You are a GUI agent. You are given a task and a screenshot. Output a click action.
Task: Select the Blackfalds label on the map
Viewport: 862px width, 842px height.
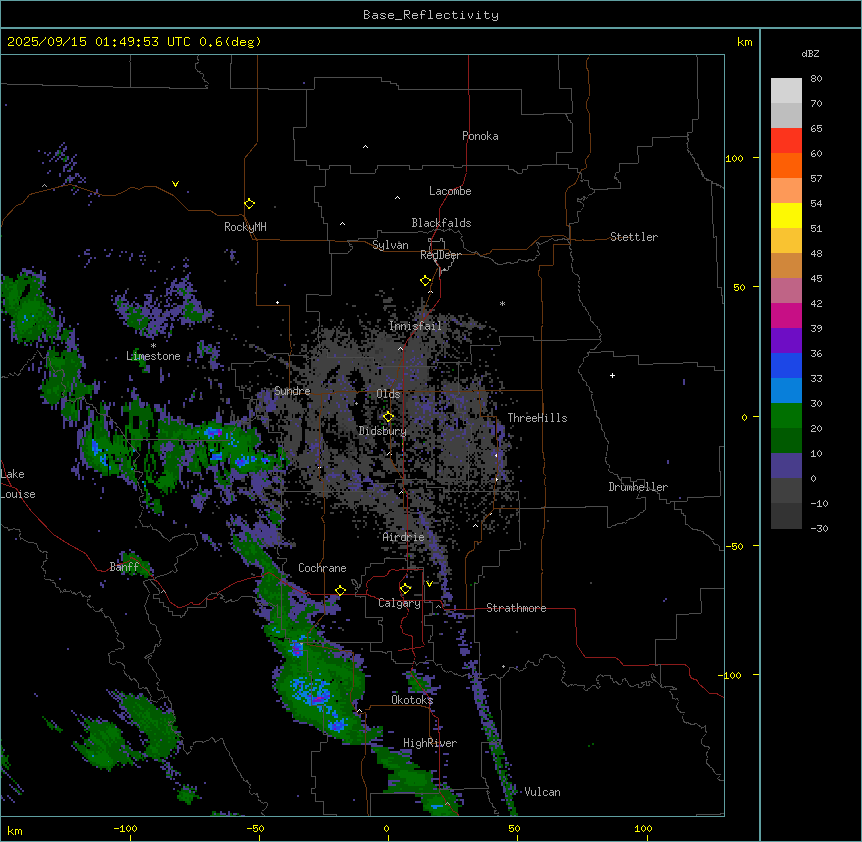click(441, 223)
